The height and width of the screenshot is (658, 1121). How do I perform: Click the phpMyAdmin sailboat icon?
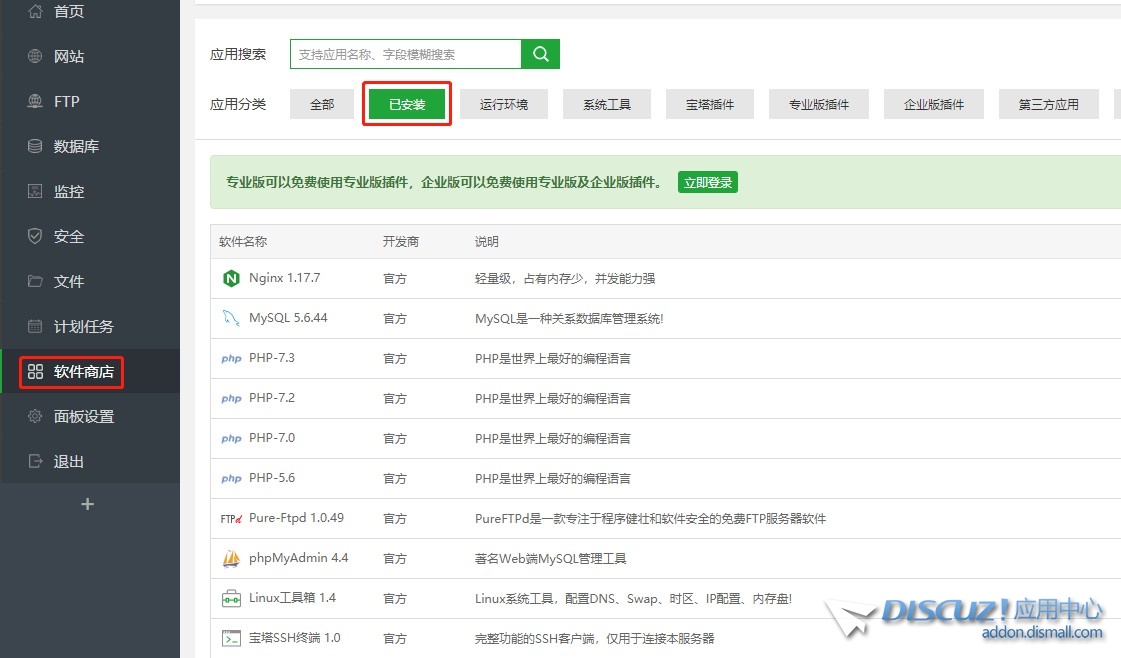[231, 558]
